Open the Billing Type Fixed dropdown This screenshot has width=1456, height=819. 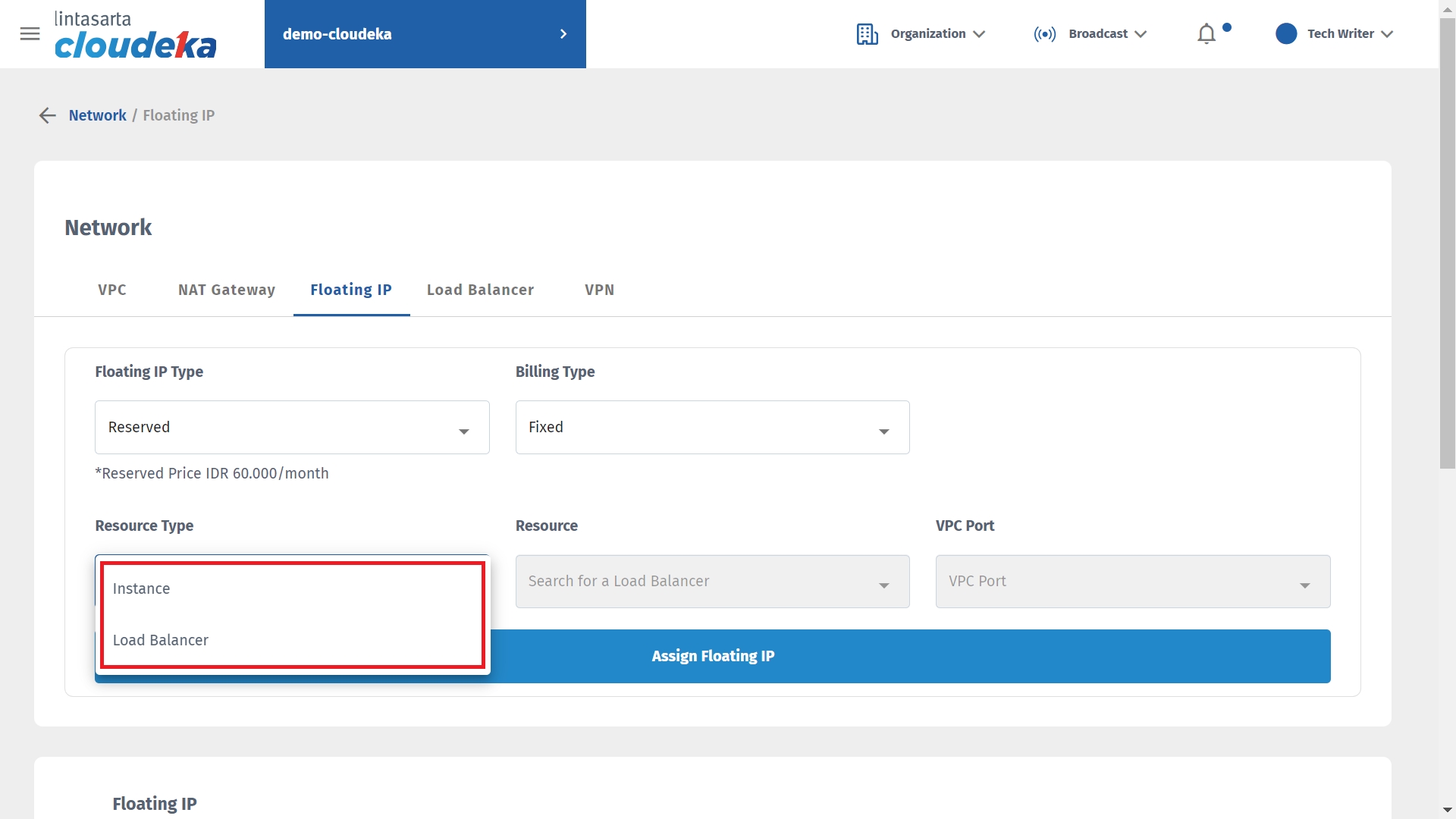click(712, 428)
